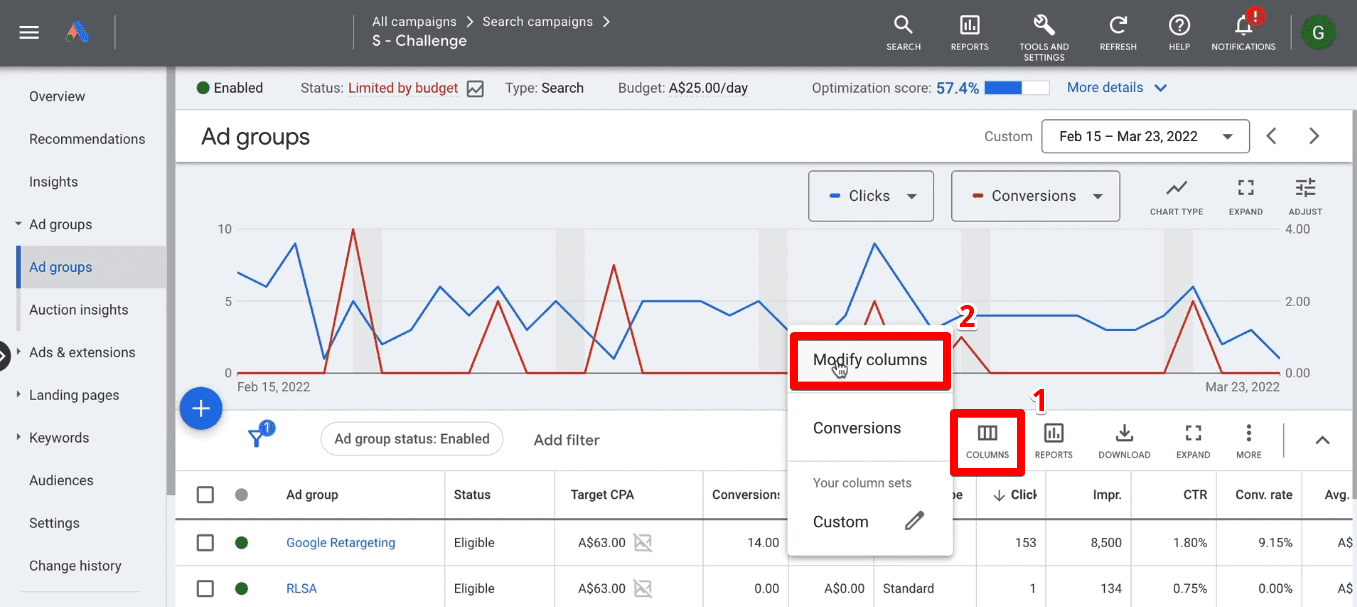Viewport: 1357px width, 607px height.
Task: Click the More details link
Action: [x=1106, y=87]
